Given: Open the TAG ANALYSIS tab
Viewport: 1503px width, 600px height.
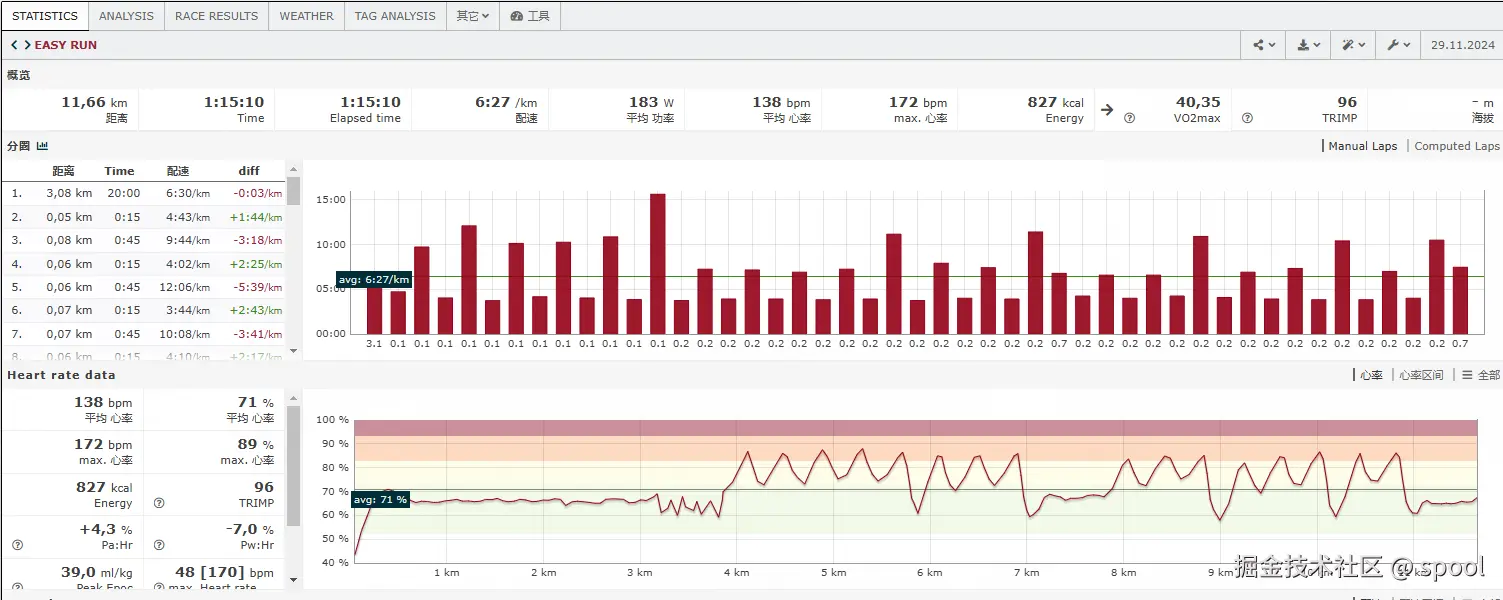Looking at the screenshot, I should point(395,16).
